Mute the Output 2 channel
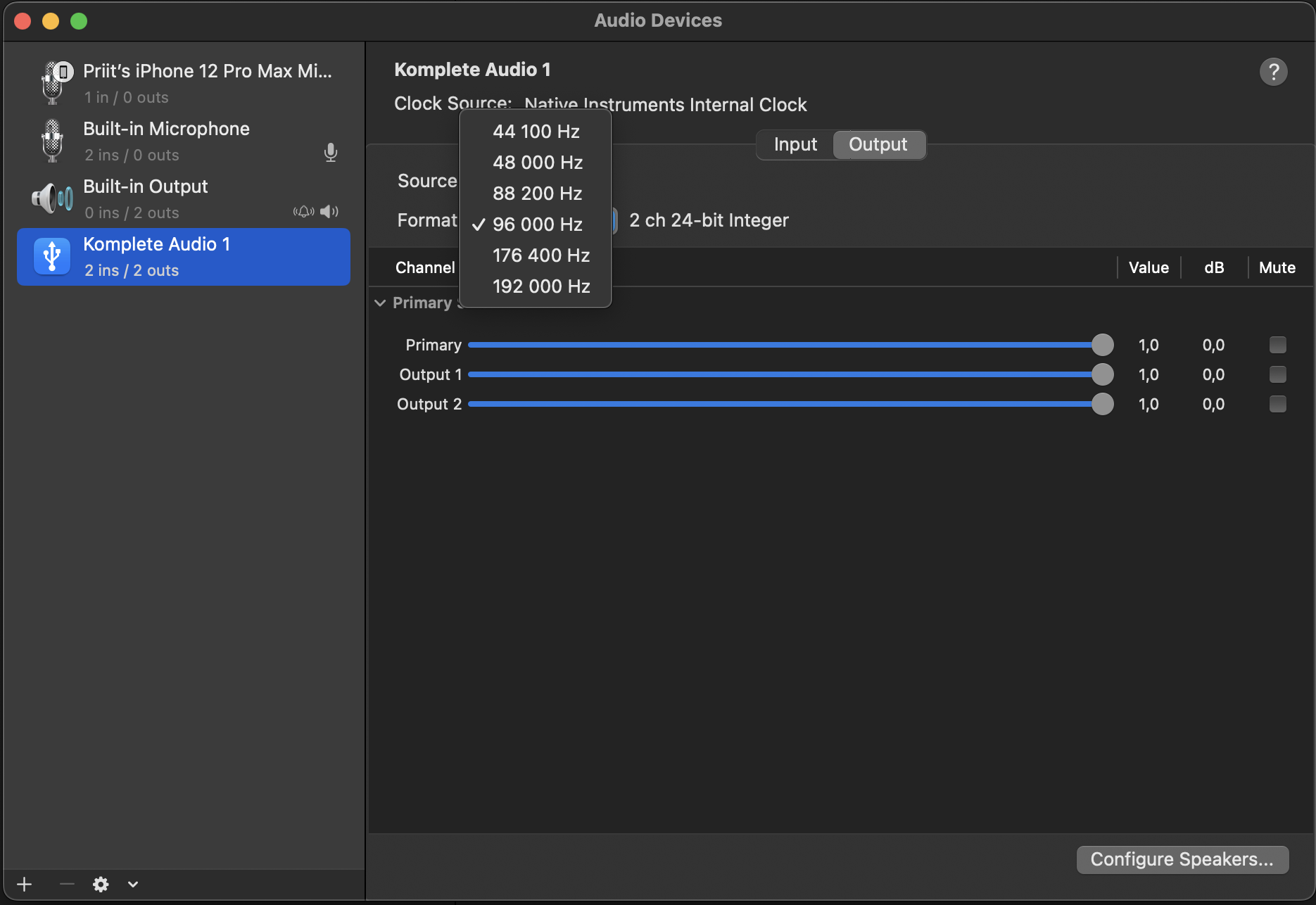This screenshot has height=905, width=1316. (1278, 404)
